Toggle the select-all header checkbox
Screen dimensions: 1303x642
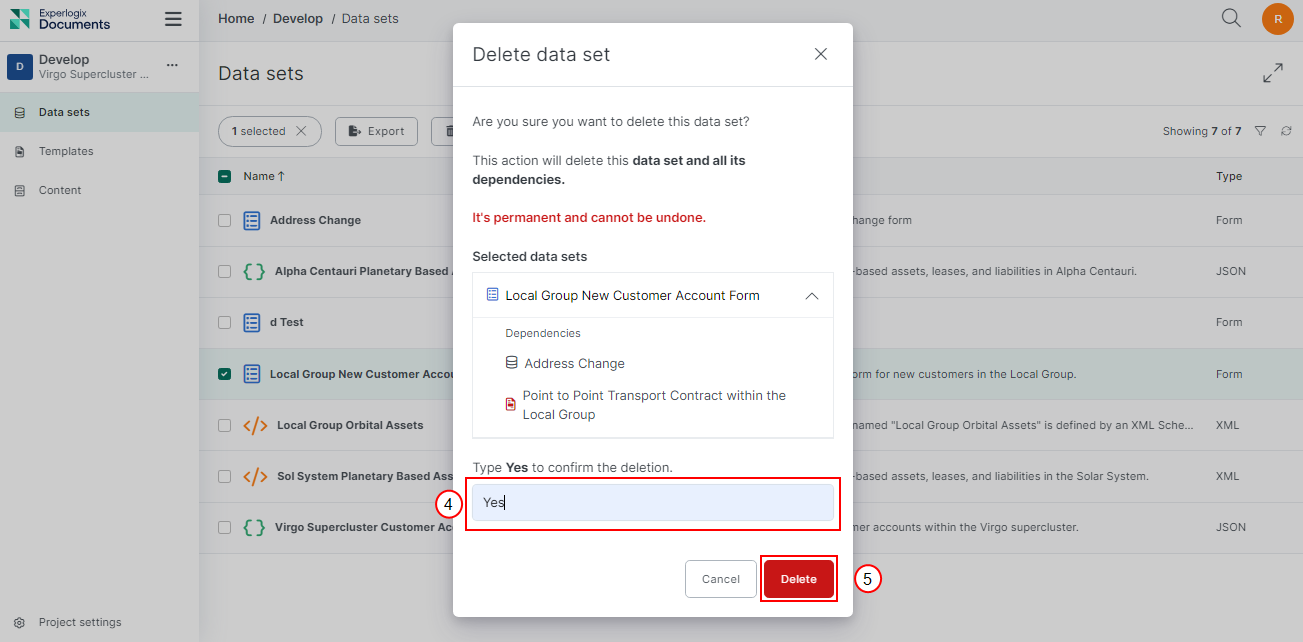(x=225, y=176)
